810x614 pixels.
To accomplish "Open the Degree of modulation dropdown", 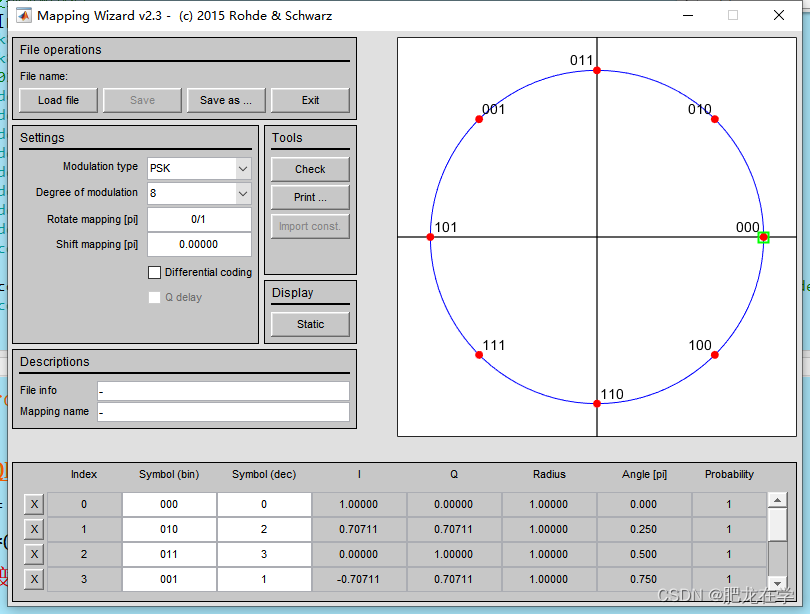I will pos(199,193).
